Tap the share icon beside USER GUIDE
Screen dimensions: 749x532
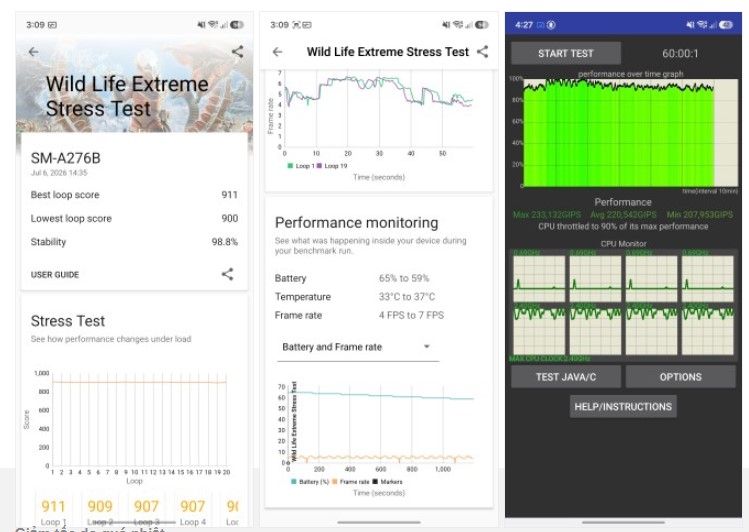coord(227,274)
